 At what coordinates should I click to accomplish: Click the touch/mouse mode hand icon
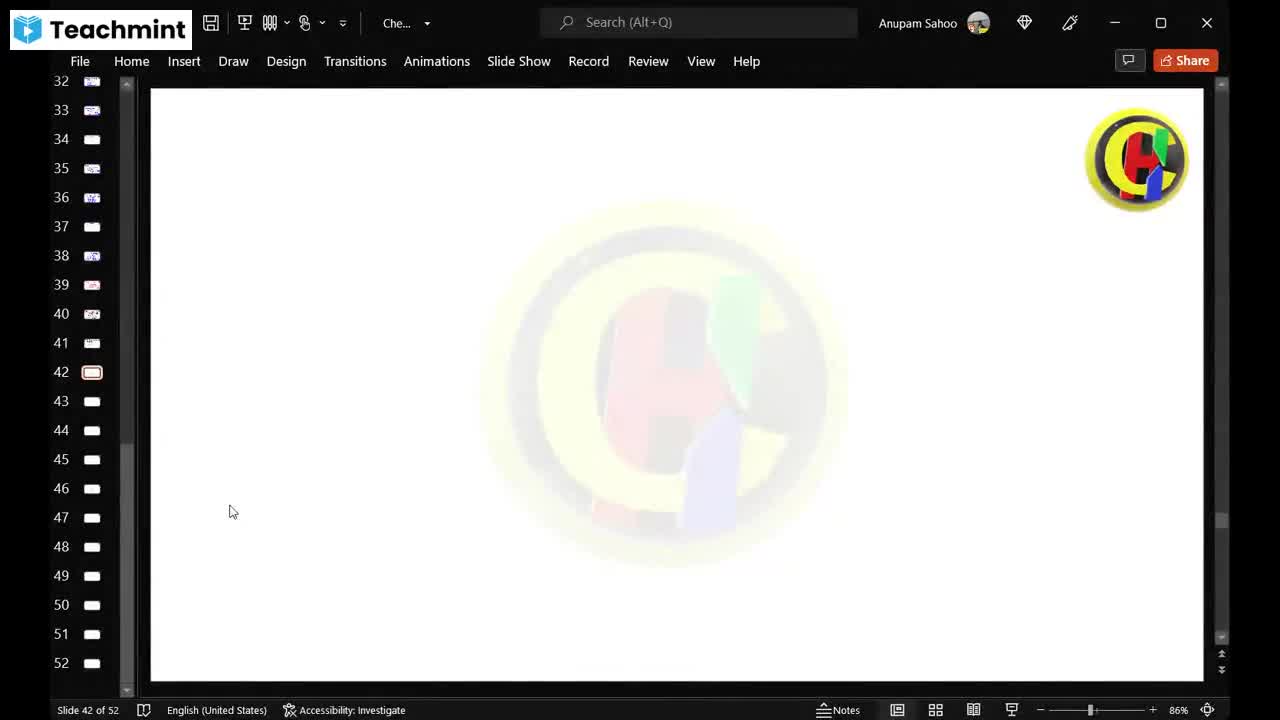pyautogui.click(x=305, y=23)
